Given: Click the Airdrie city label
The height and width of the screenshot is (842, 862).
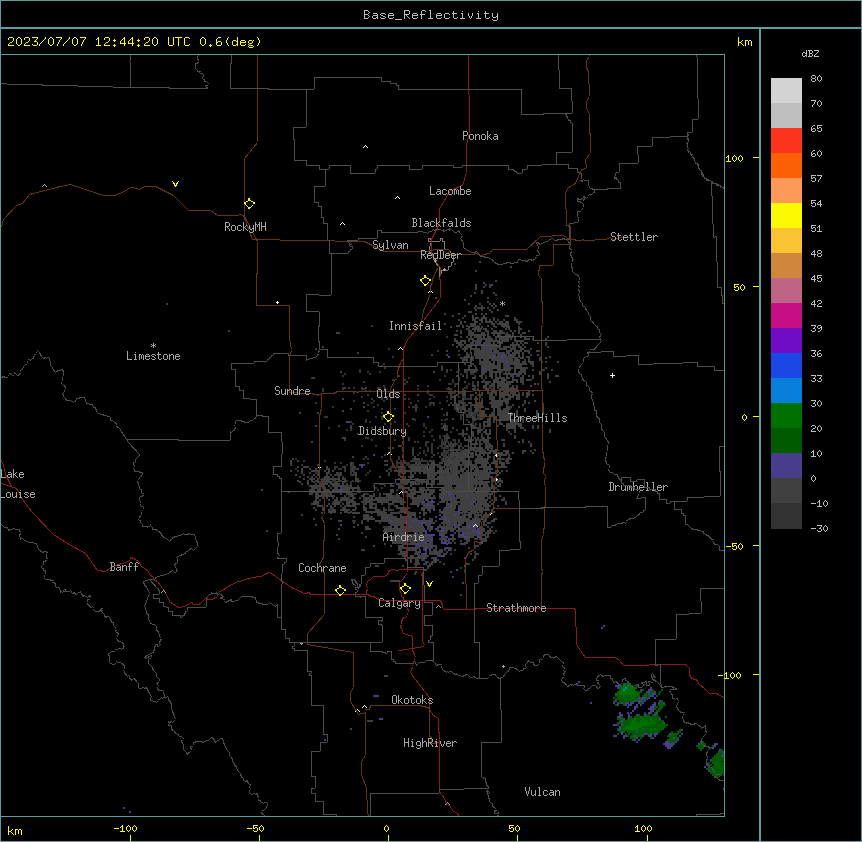Looking at the screenshot, I should [x=404, y=537].
